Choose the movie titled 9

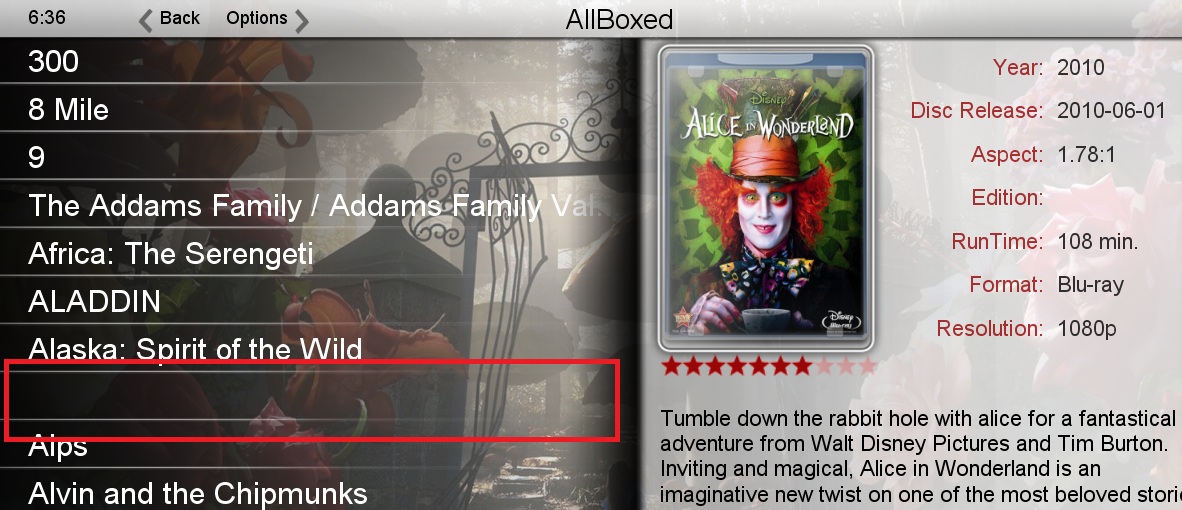pos(317,157)
